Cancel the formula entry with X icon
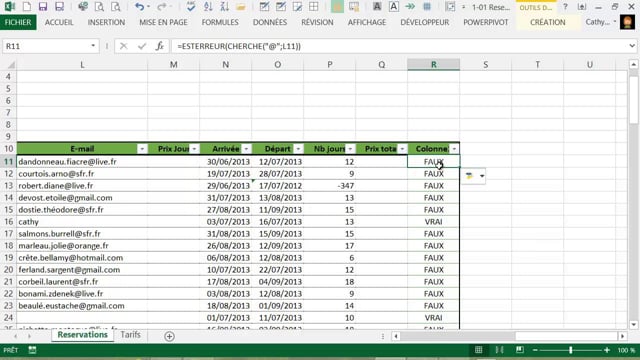The height and width of the screenshot is (360, 640). [x=124, y=46]
